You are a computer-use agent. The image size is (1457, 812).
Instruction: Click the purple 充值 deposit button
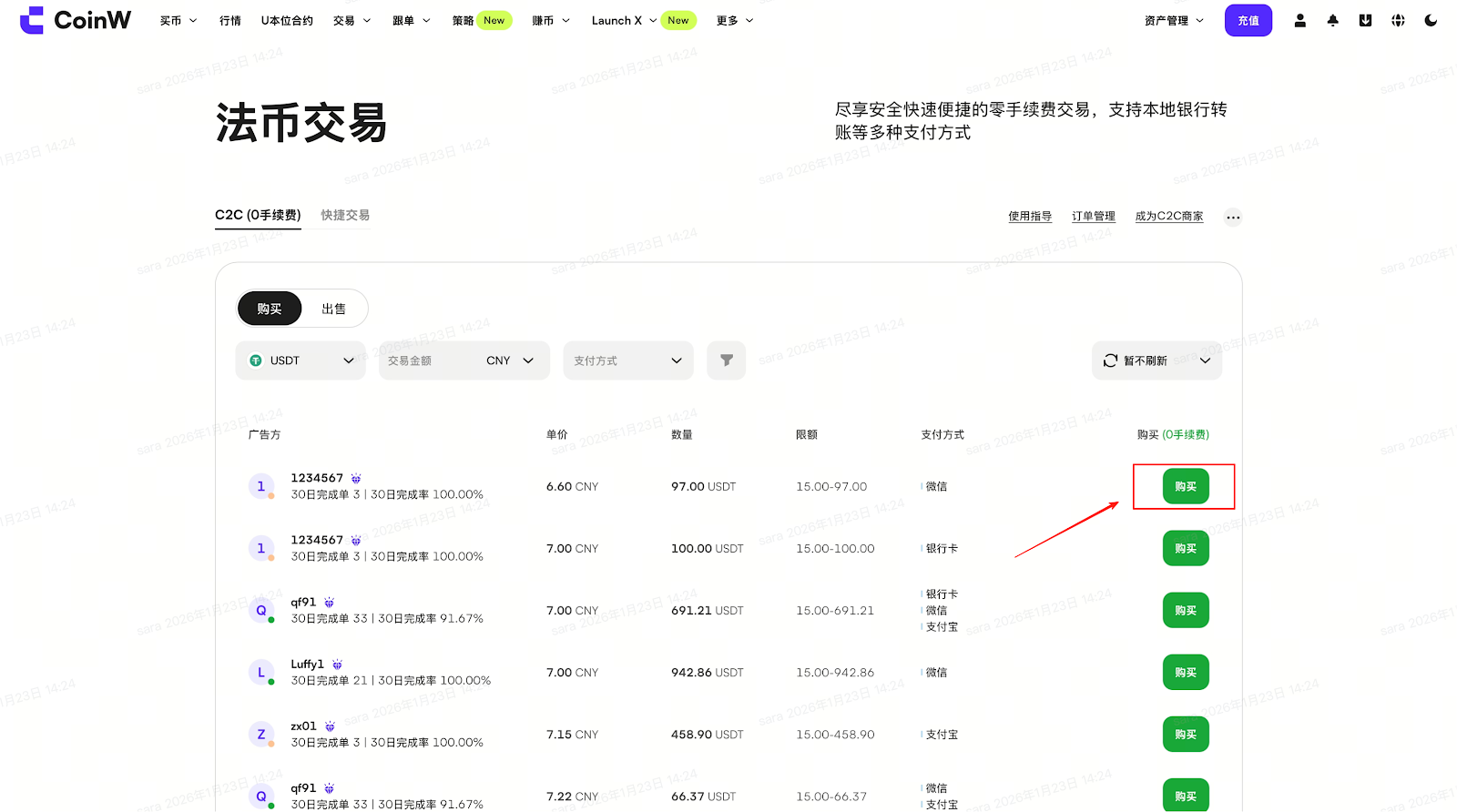1248,20
